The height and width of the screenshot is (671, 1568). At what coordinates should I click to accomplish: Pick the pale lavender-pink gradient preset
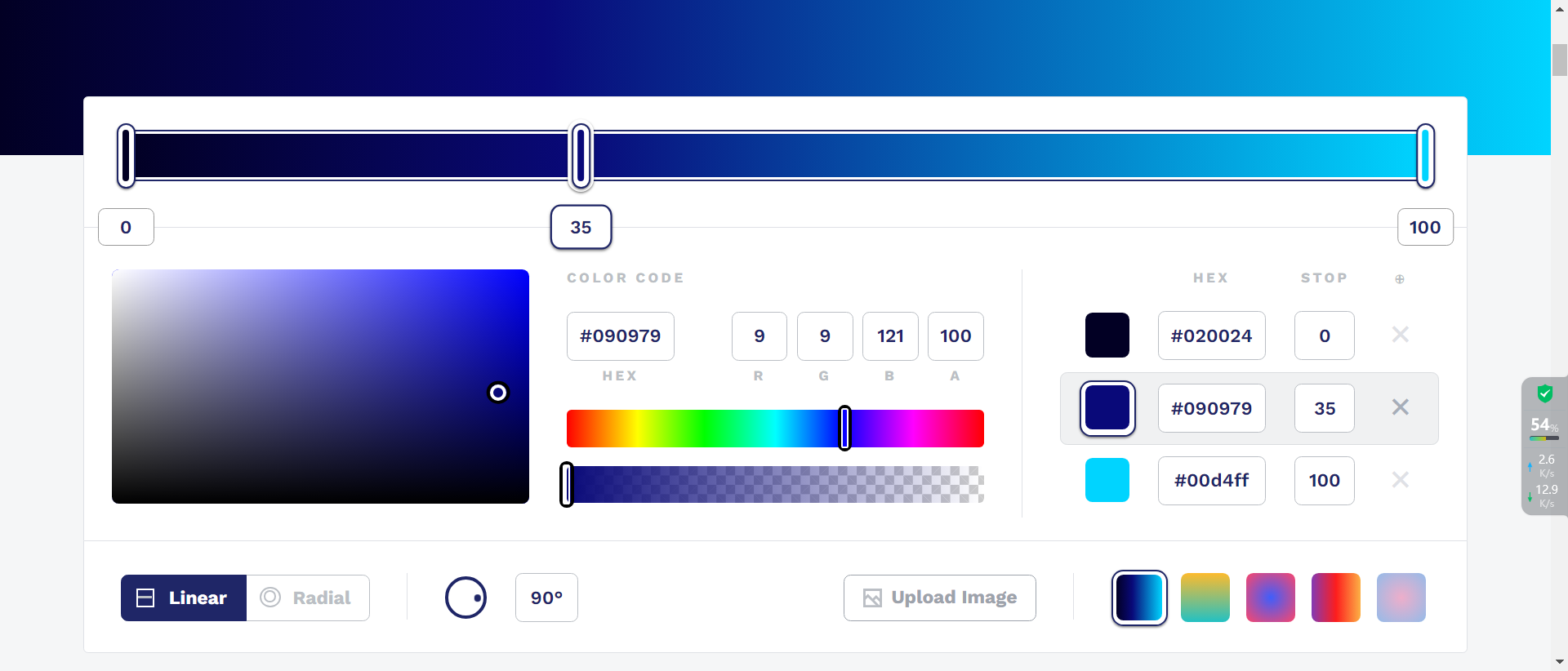(x=1401, y=598)
